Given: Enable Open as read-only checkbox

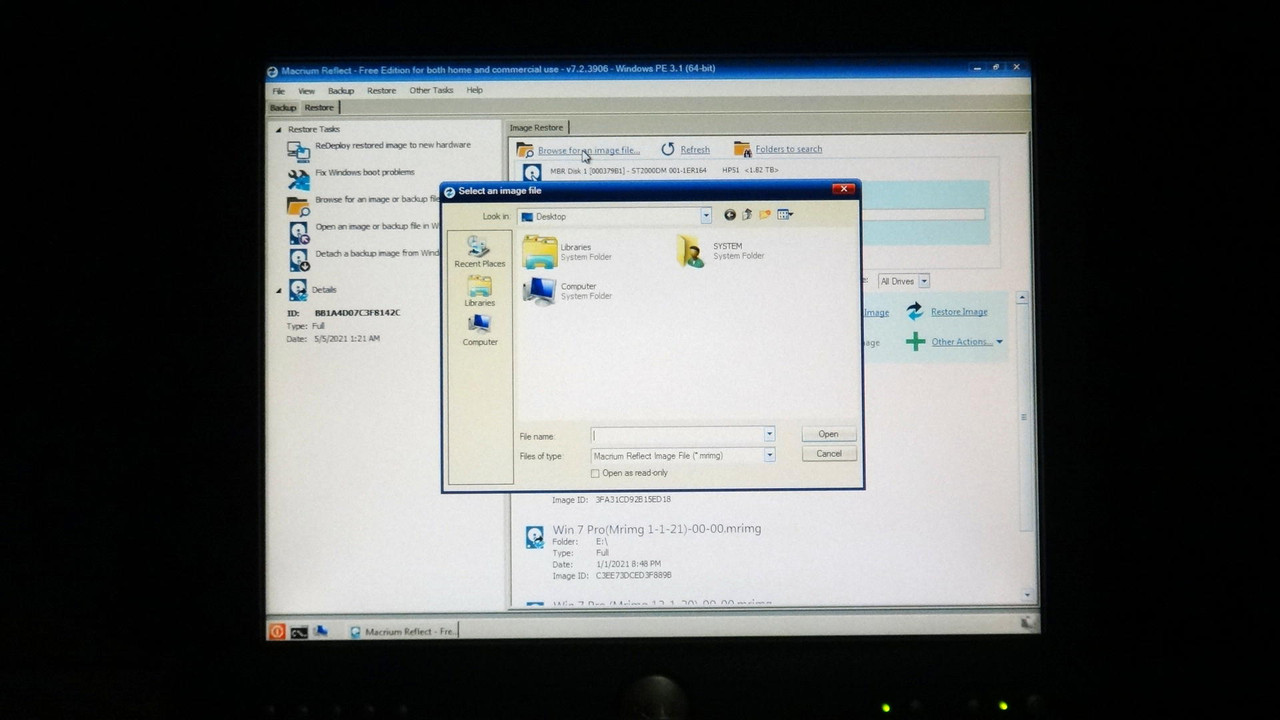Looking at the screenshot, I should tap(596, 473).
